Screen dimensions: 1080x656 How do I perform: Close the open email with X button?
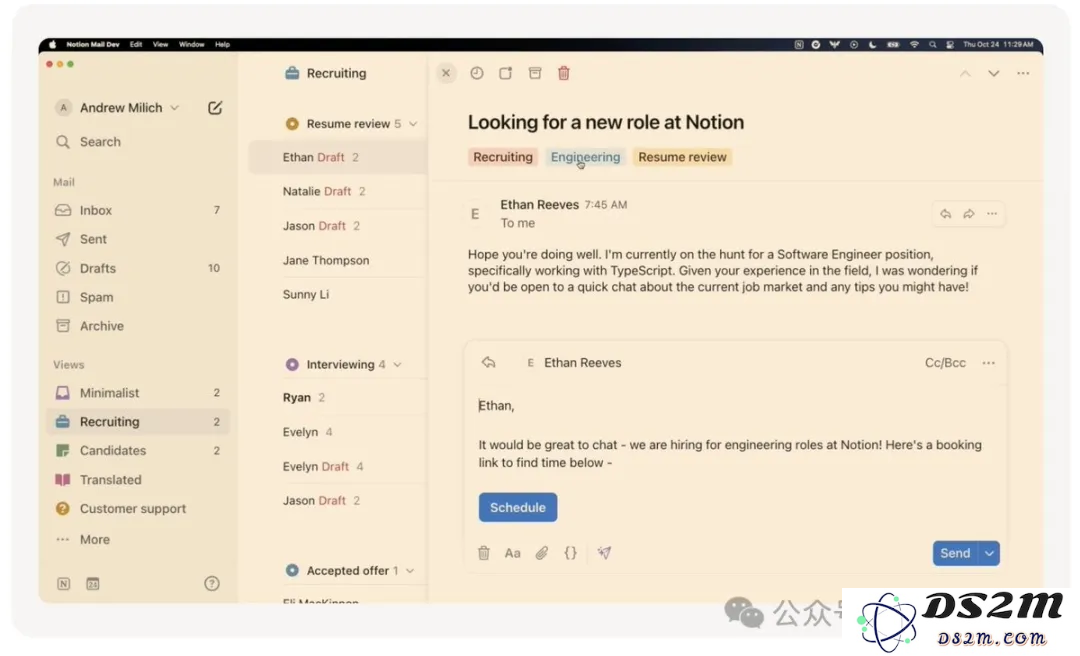(x=446, y=73)
